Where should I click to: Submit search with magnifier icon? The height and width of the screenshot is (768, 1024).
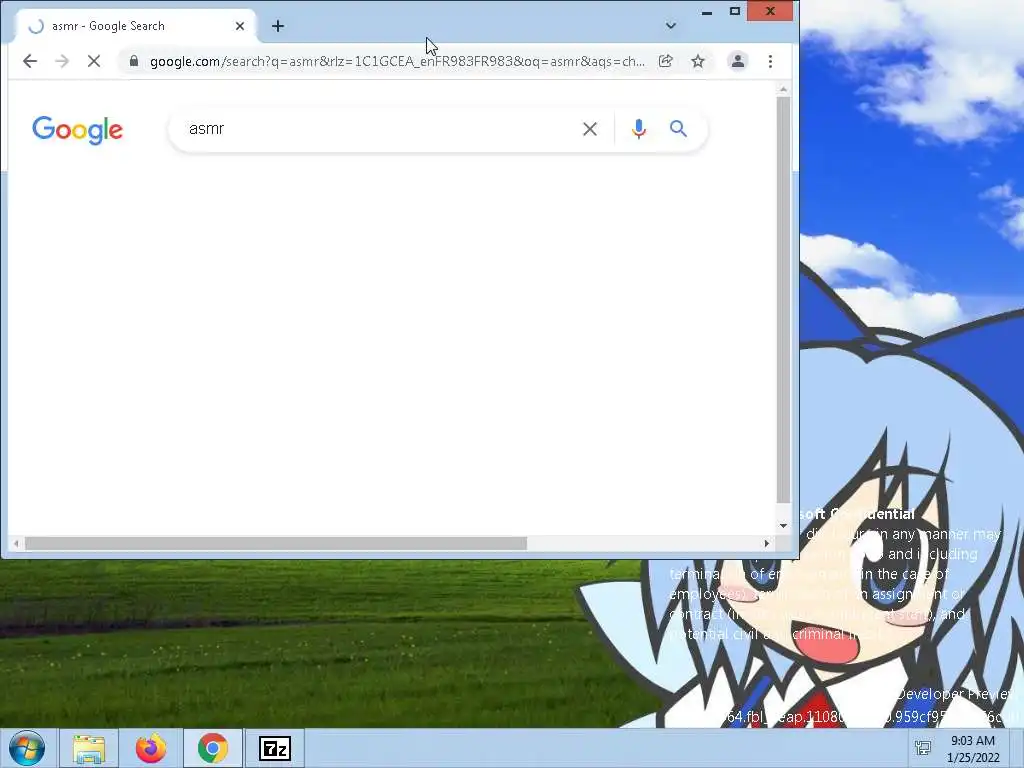point(679,129)
